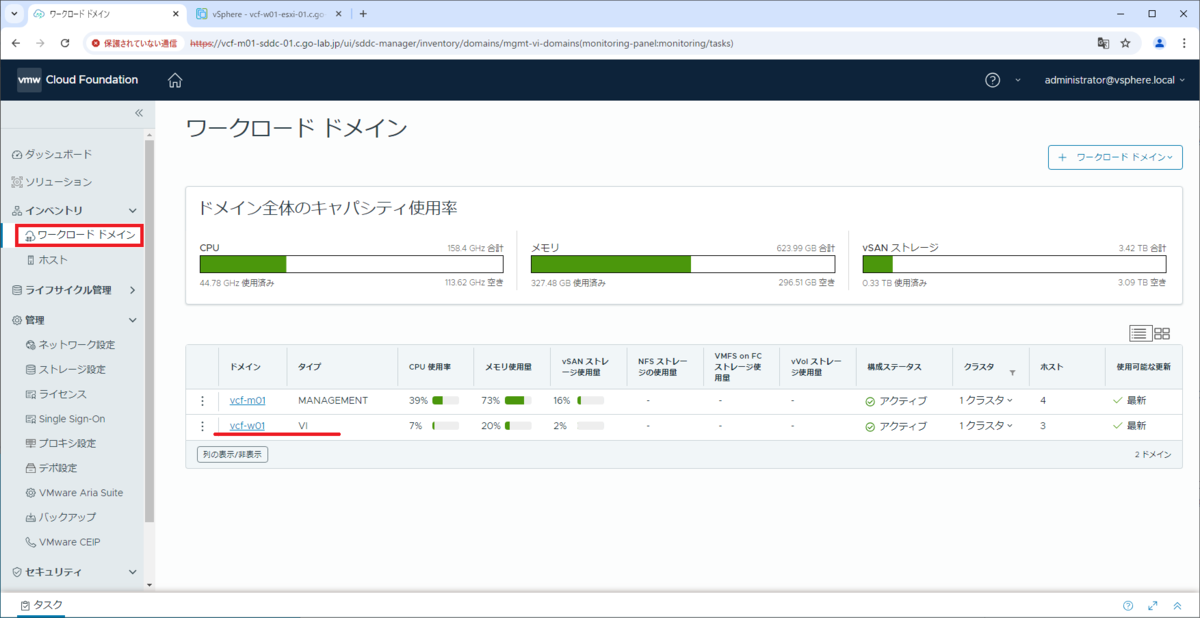Open the vcf-m01 domain link
Image resolution: width=1200 pixels, height=618 pixels.
(247, 401)
